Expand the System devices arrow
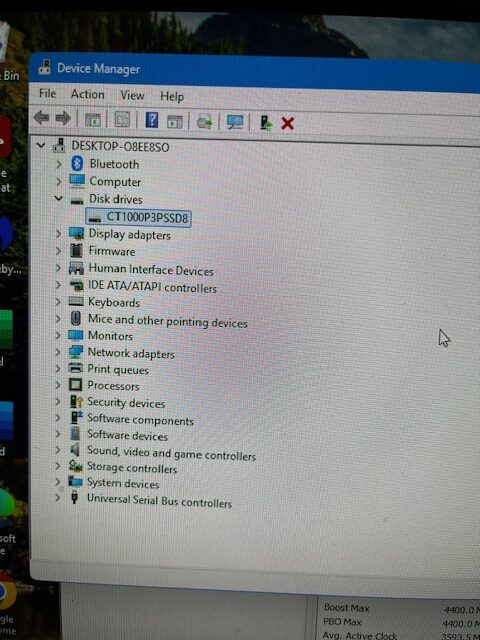The width and height of the screenshot is (480, 640). click(58, 482)
